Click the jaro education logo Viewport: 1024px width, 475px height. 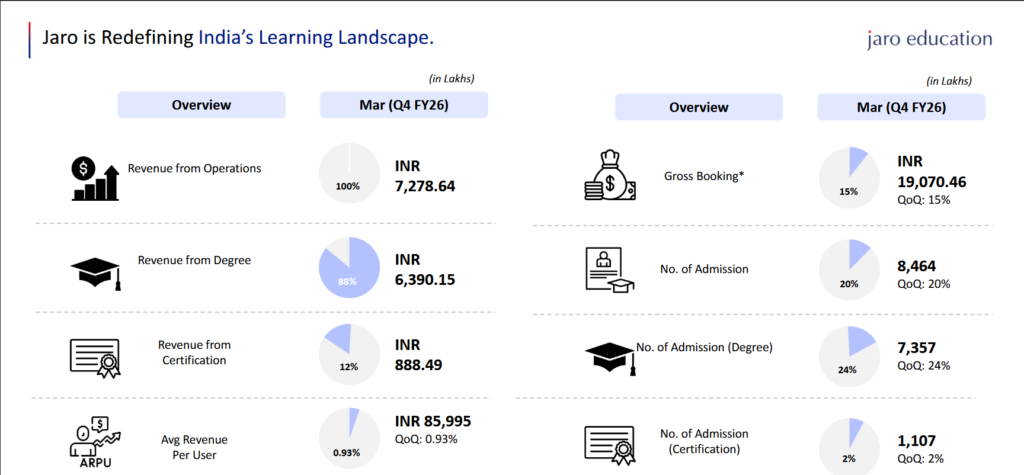click(930, 39)
